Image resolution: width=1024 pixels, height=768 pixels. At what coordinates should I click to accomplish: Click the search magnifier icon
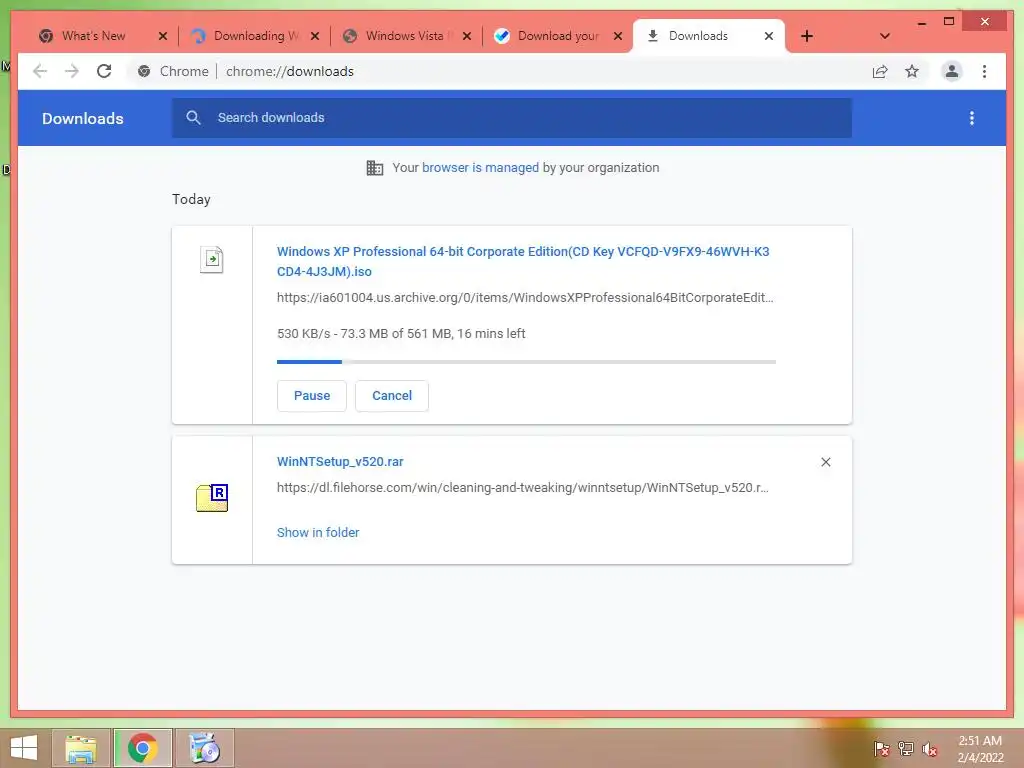193,118
